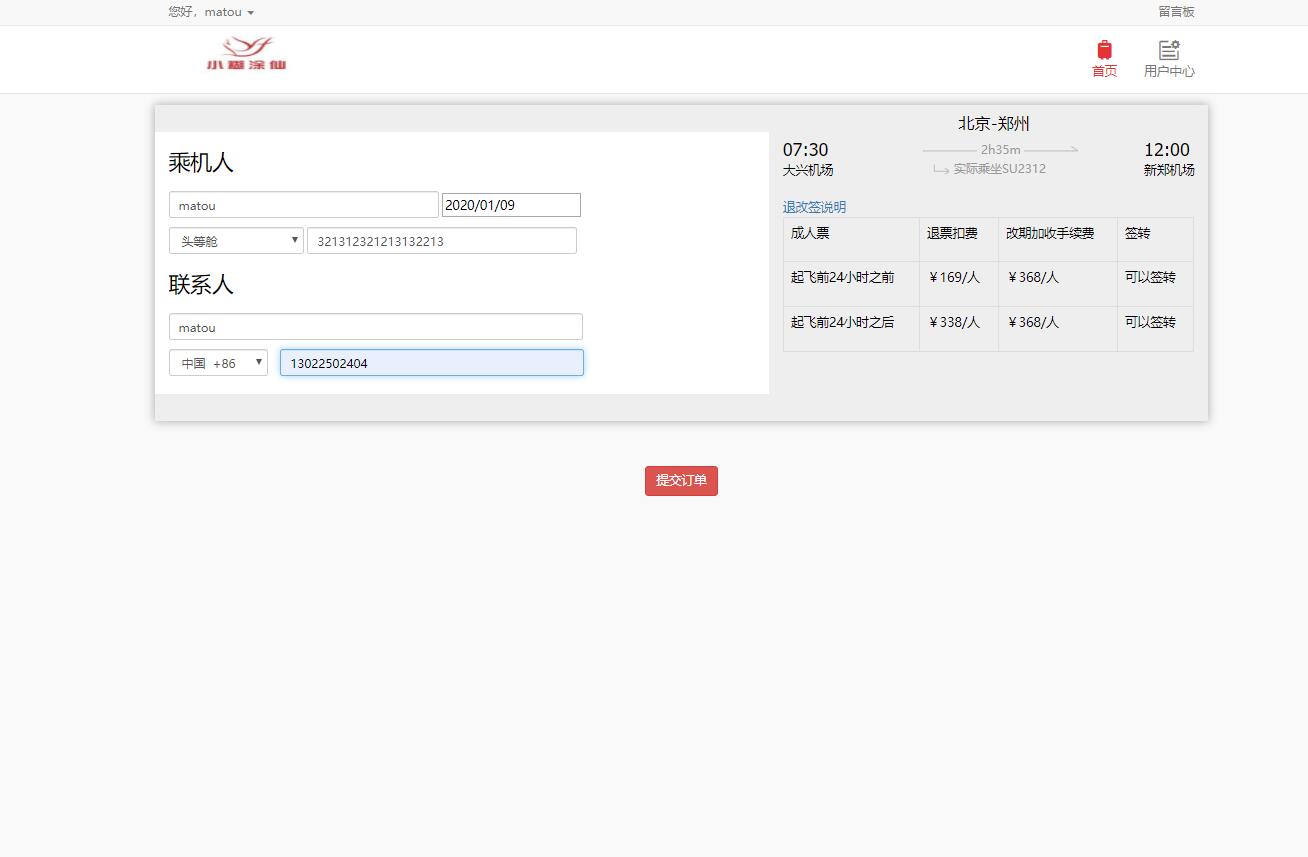
Task: Open the matou user dropdown menu
Action: pos(211,12)
